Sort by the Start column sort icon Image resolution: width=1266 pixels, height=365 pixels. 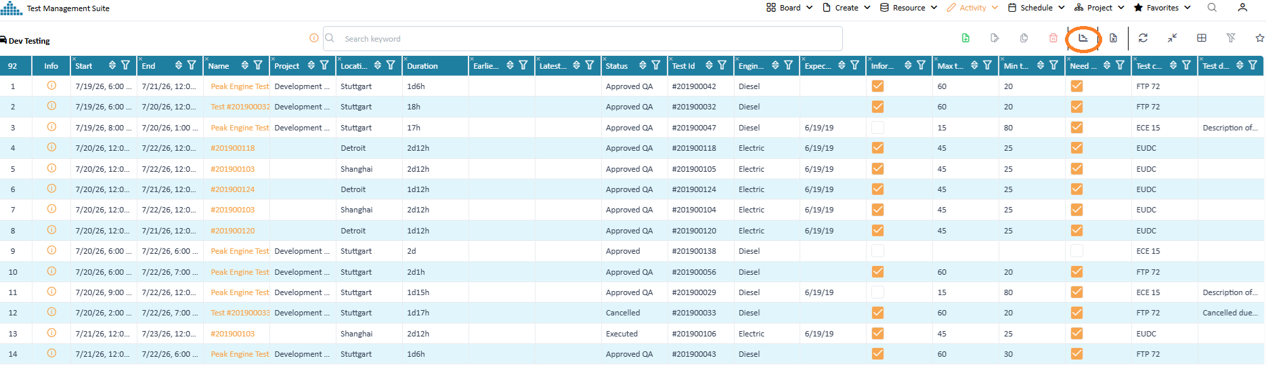click(x=112, y=65)
